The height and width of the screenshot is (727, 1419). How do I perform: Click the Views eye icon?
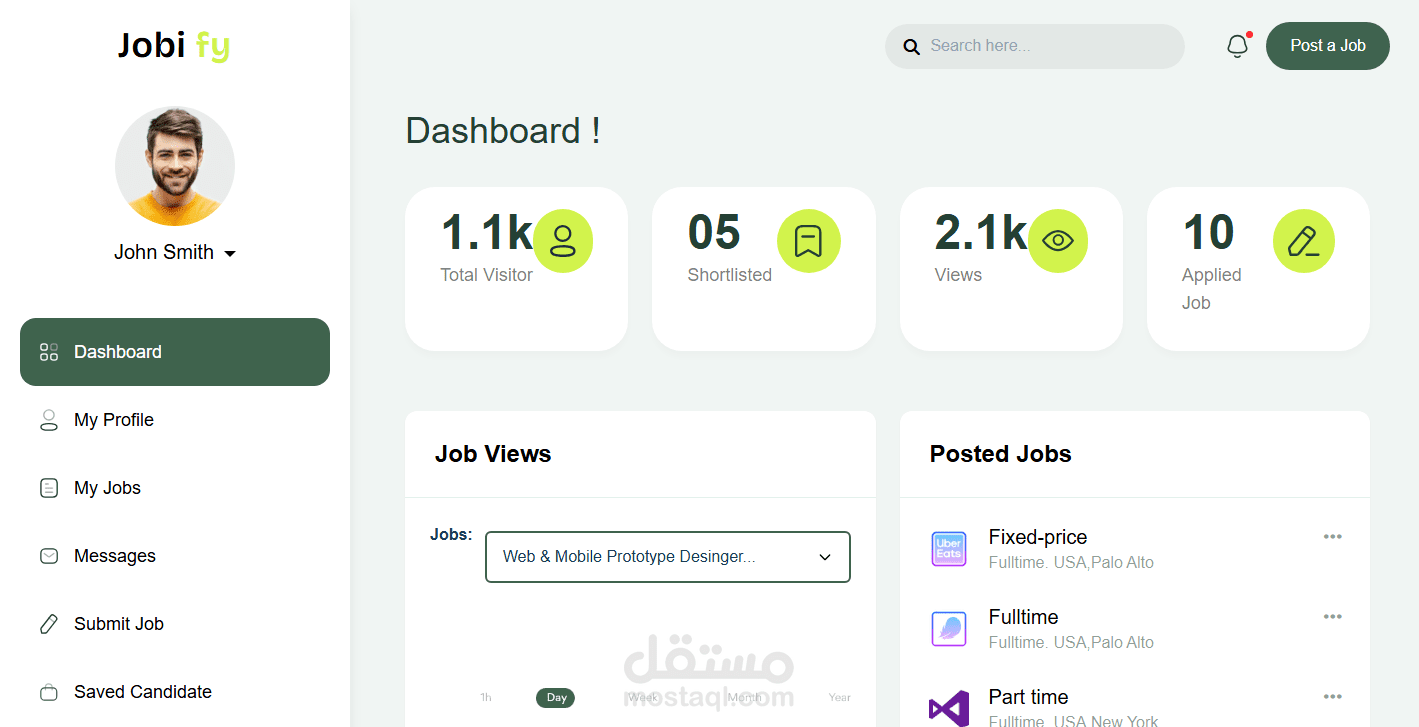(x=1057, y=240)
